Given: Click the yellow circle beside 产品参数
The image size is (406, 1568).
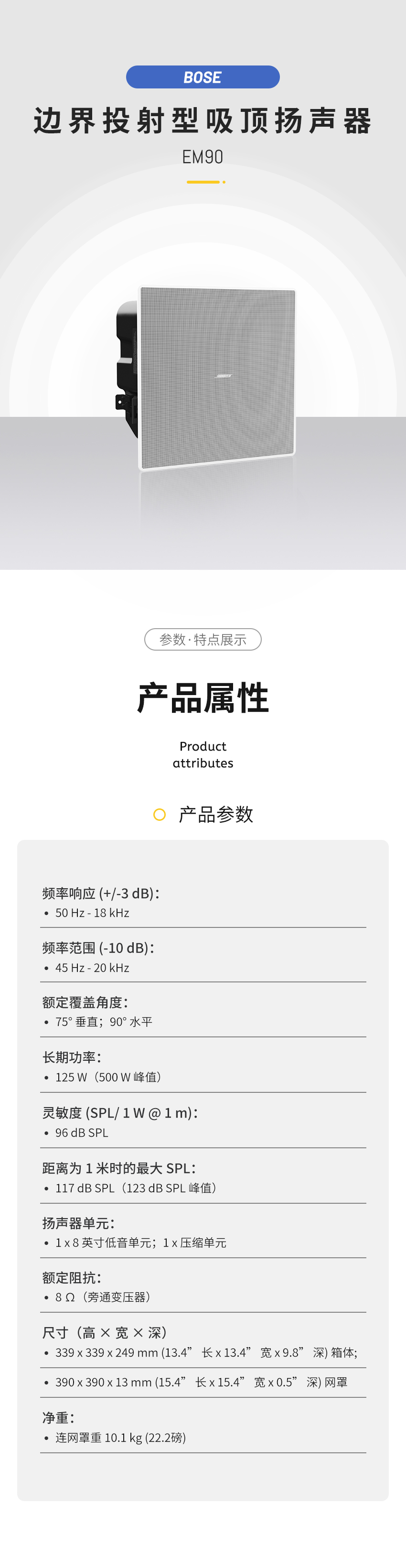Looking at the screenshot, I should [159, 815].
